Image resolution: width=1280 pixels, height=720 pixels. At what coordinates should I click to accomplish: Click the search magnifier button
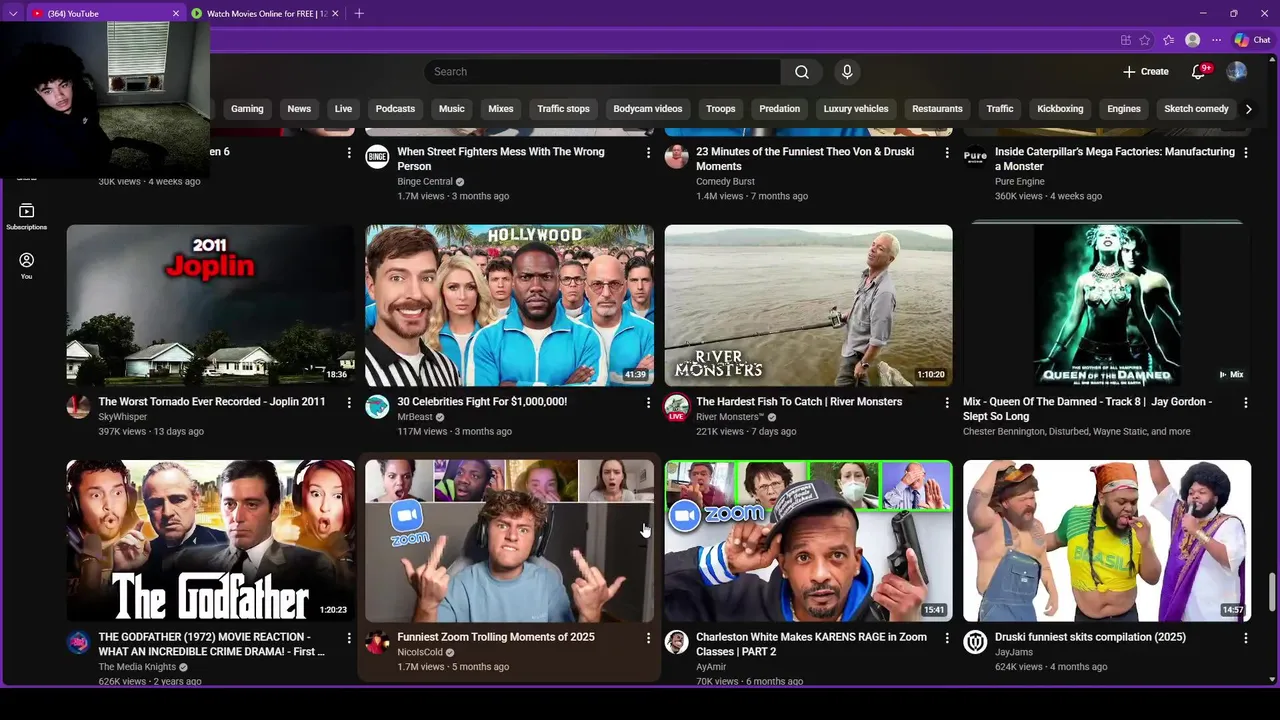point(802,72)
